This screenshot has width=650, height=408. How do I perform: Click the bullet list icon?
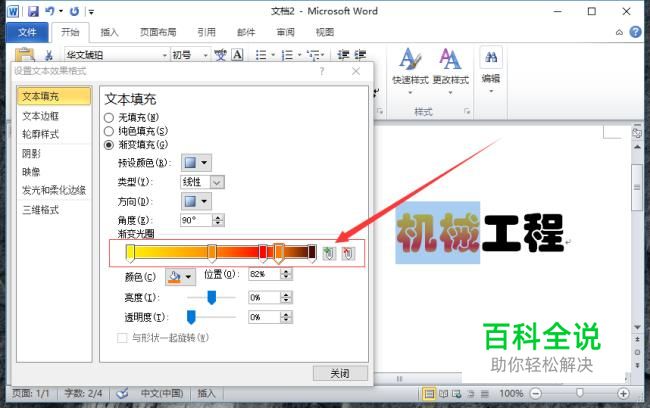point(261,55)
